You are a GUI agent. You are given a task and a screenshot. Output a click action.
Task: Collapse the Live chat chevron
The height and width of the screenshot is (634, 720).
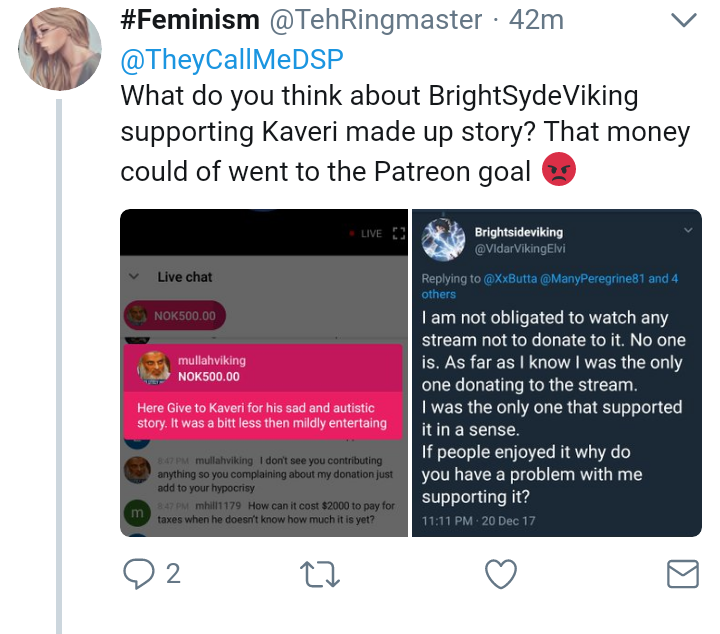coord(134,276)
